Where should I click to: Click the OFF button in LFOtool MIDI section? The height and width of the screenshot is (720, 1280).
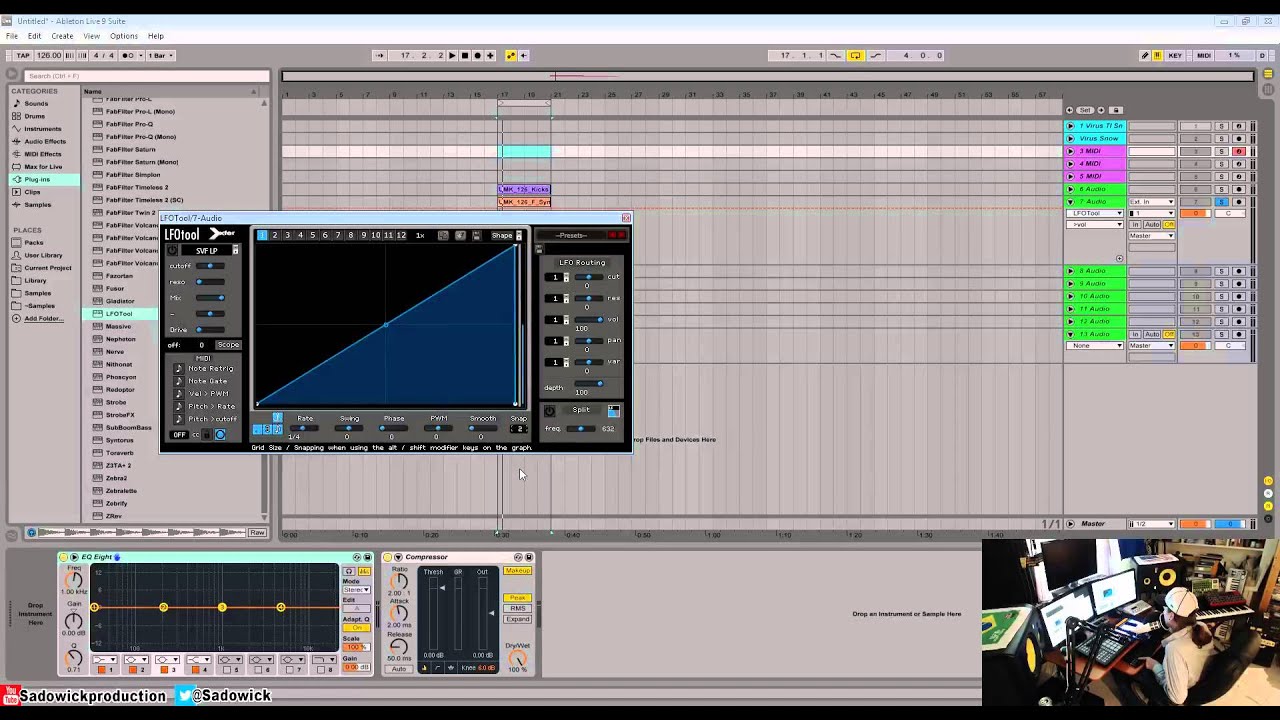point(179,435)
